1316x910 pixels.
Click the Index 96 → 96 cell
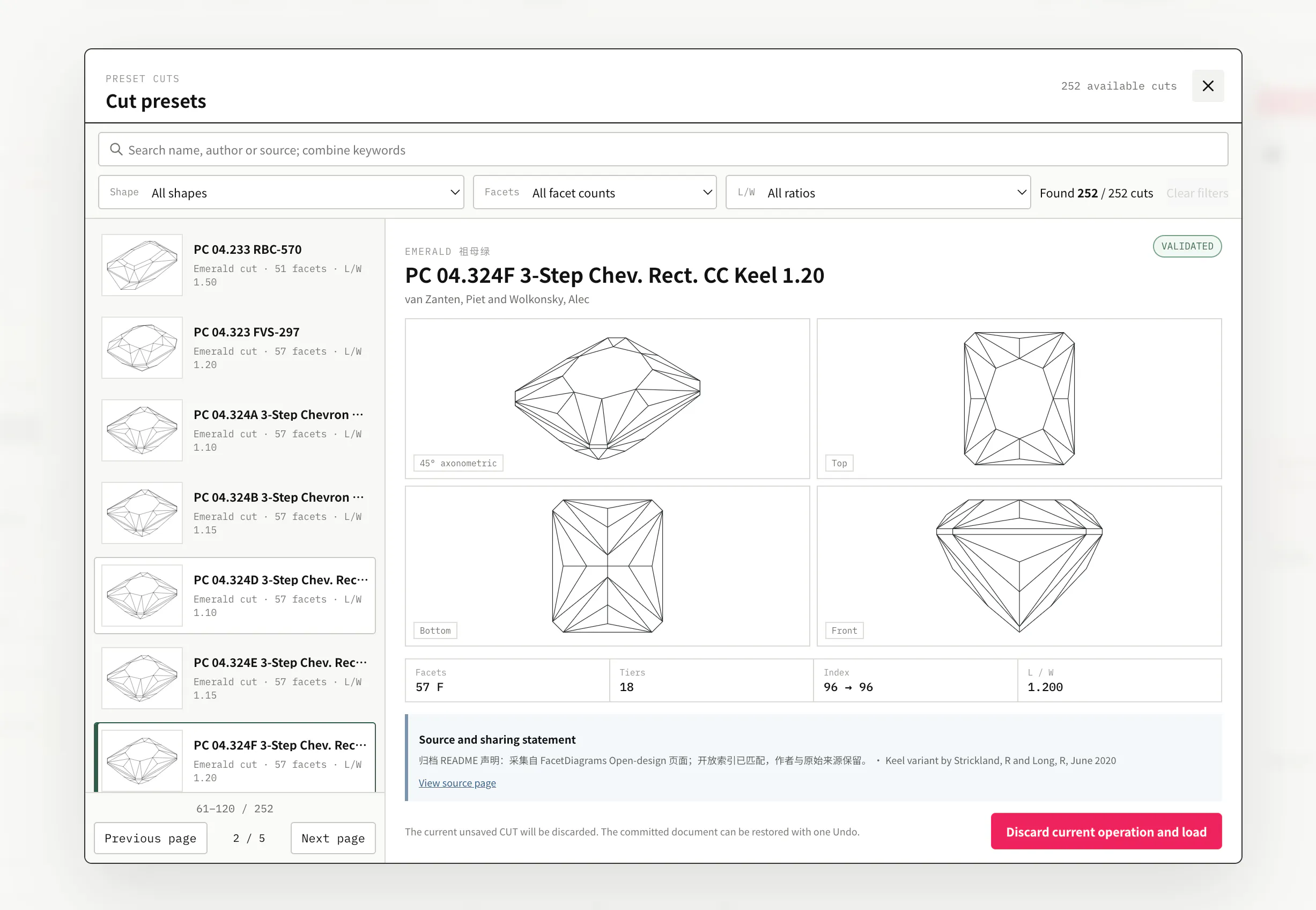[x=915, y=681]
